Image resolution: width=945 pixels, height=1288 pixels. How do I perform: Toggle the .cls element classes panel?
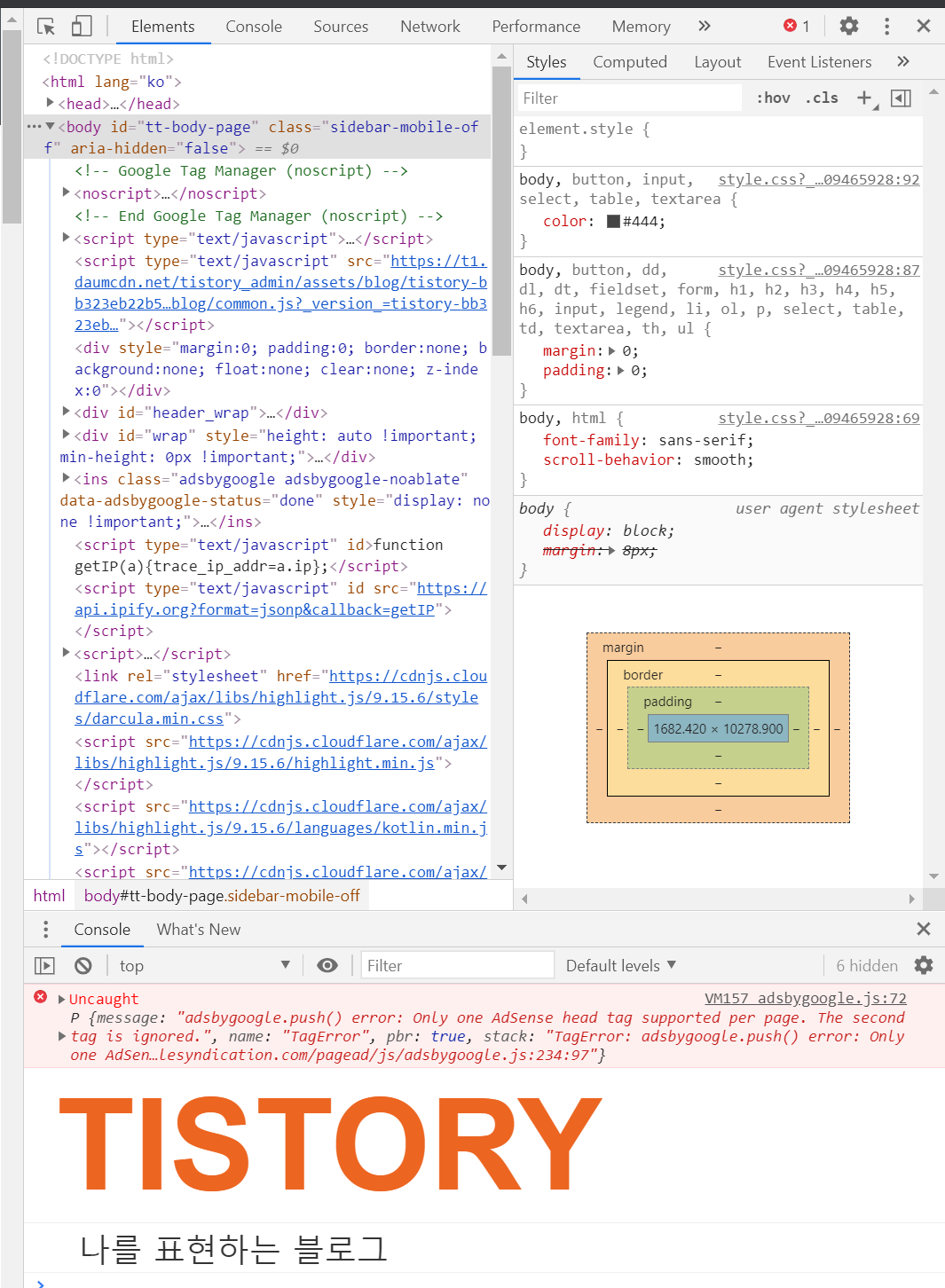pyautogui.click(x=822, y=98)
